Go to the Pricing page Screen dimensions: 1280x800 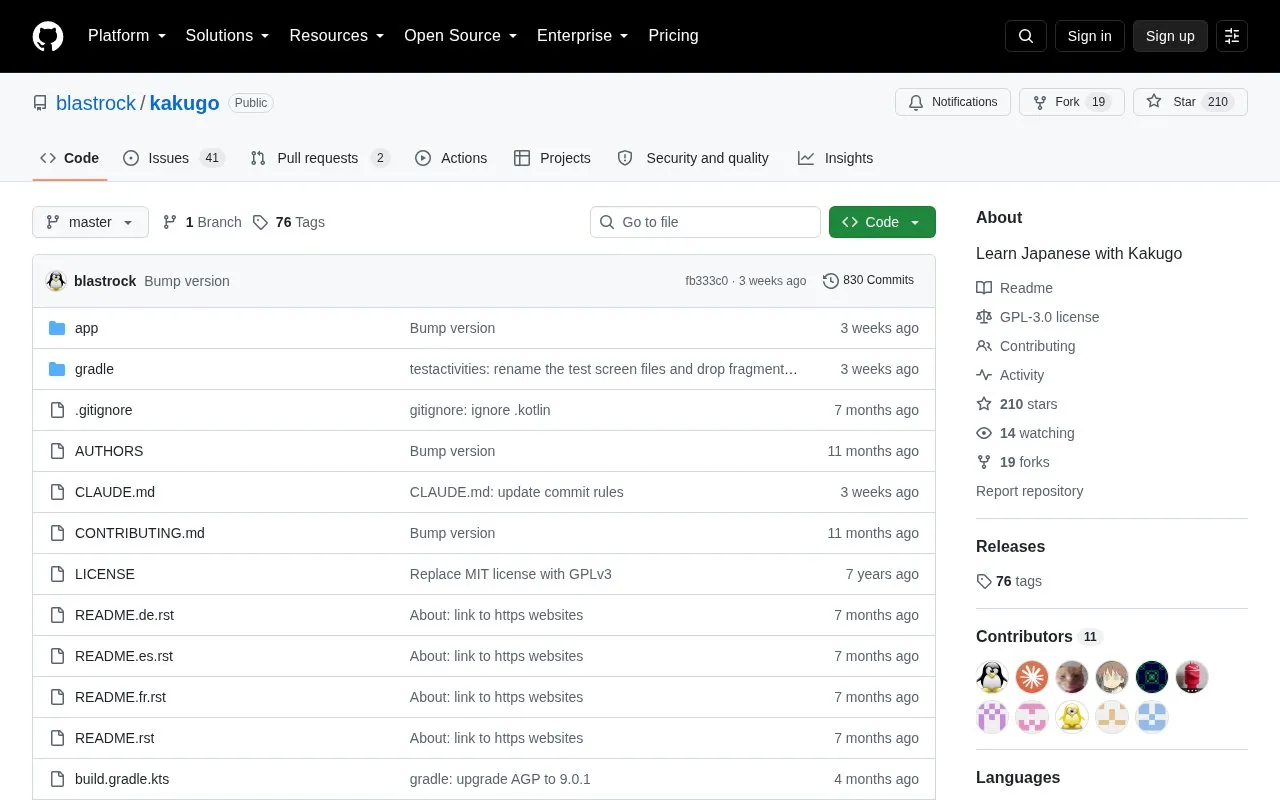pos(673,36)
